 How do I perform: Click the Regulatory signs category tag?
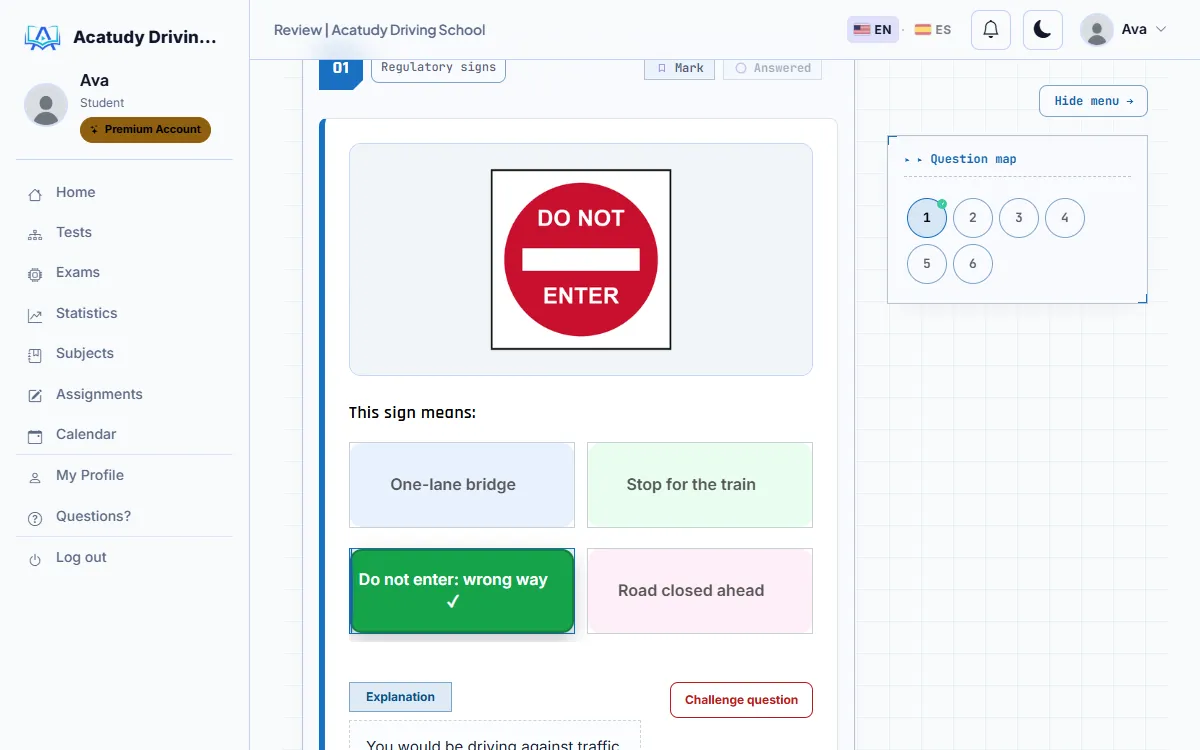tap(438, 68)
